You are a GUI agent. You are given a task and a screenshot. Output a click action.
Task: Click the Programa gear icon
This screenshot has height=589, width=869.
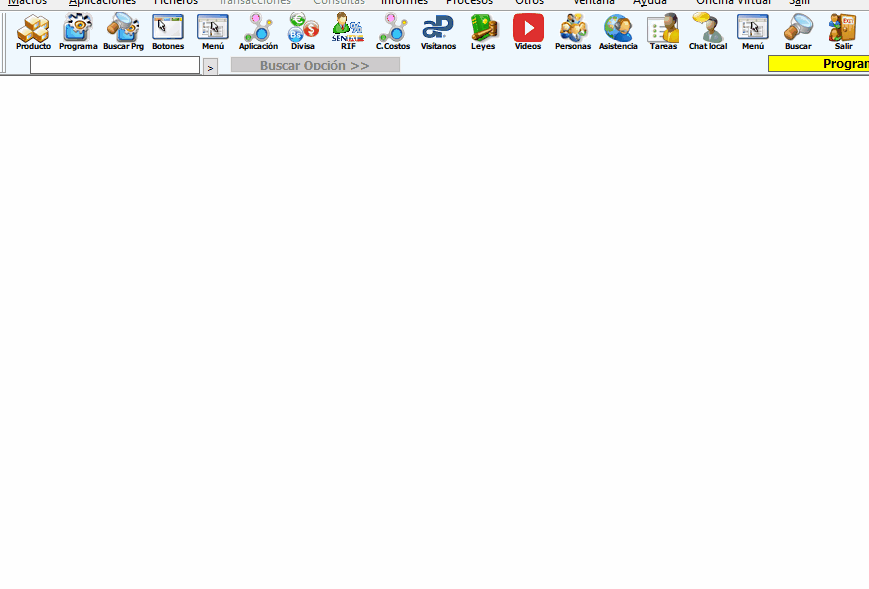point(78,30)
